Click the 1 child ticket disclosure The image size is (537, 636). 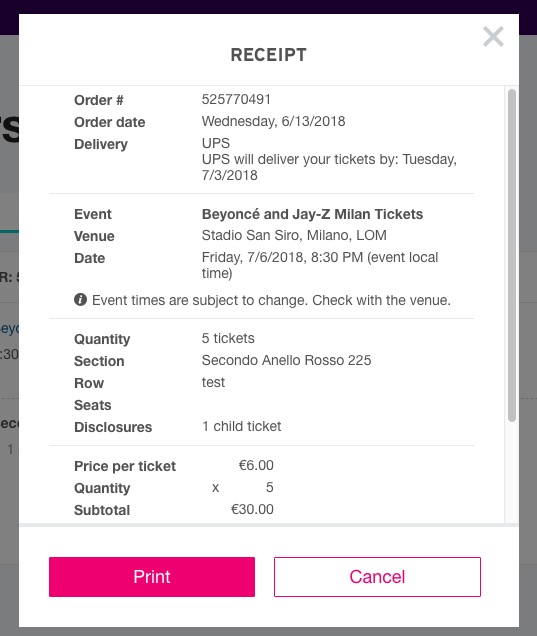click(x=241, y=426)
